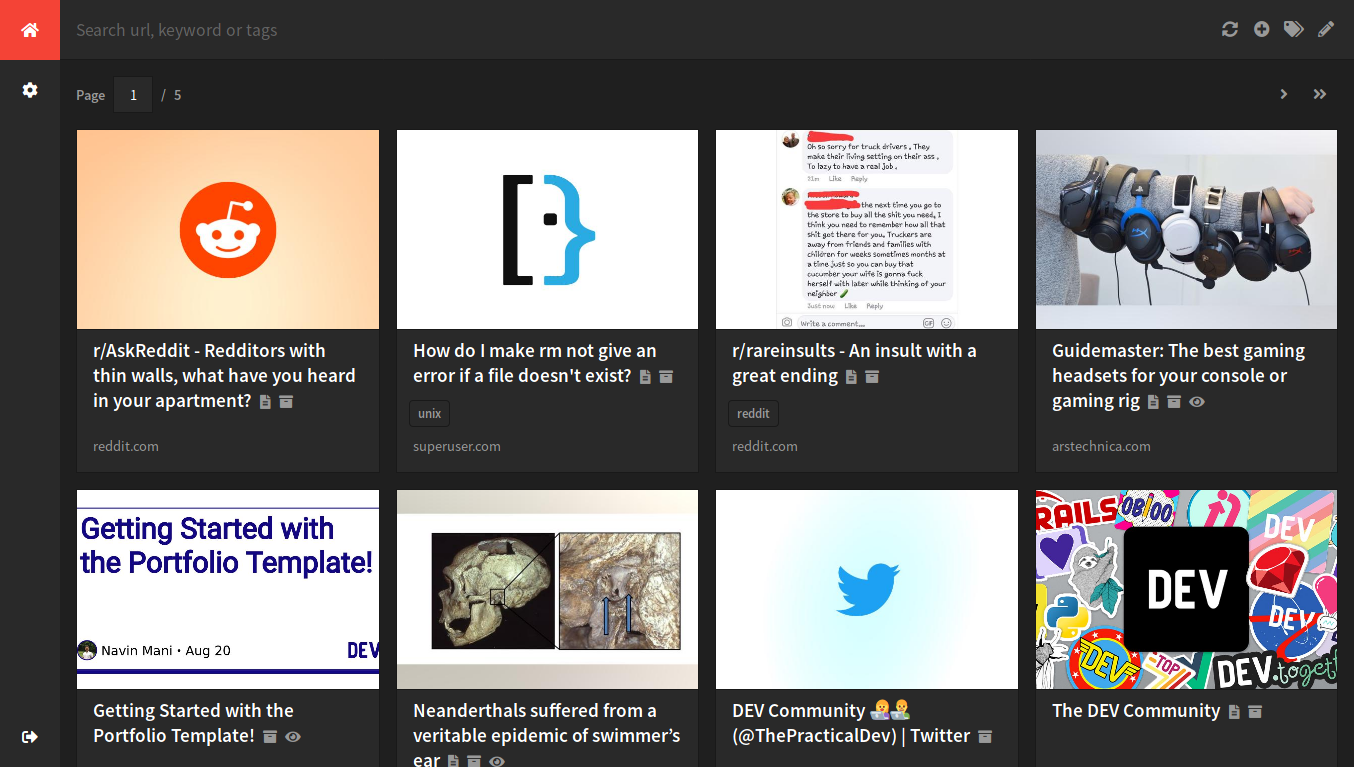
Task: Open the readable view of the Neanderthals article
Action: coord(455,760)
